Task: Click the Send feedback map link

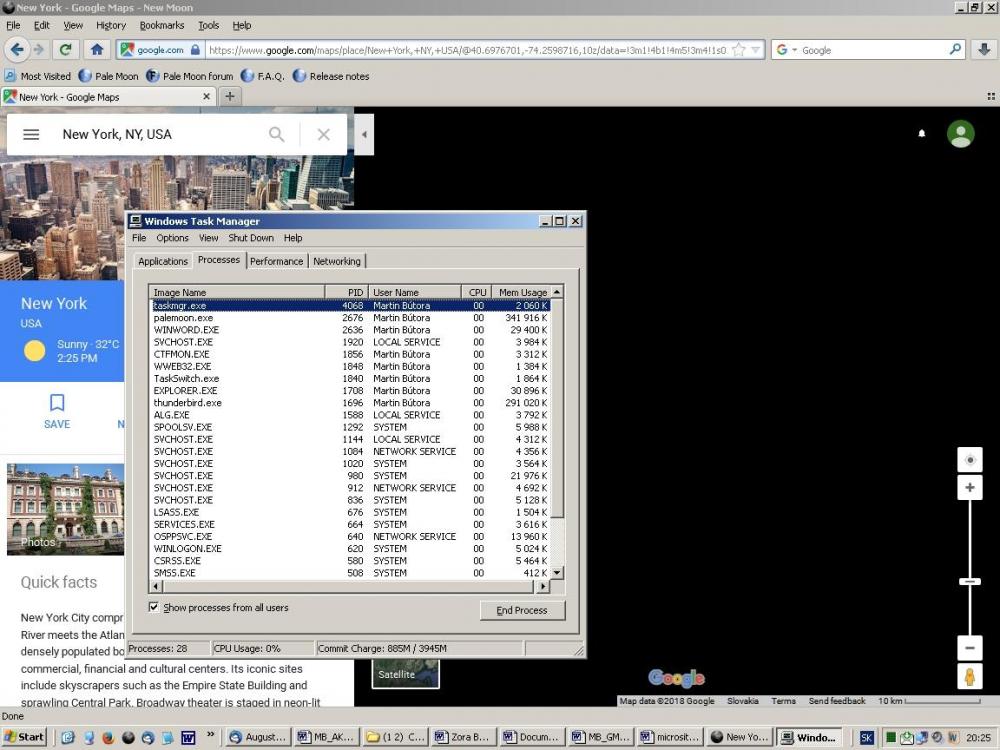Action: 837,701
